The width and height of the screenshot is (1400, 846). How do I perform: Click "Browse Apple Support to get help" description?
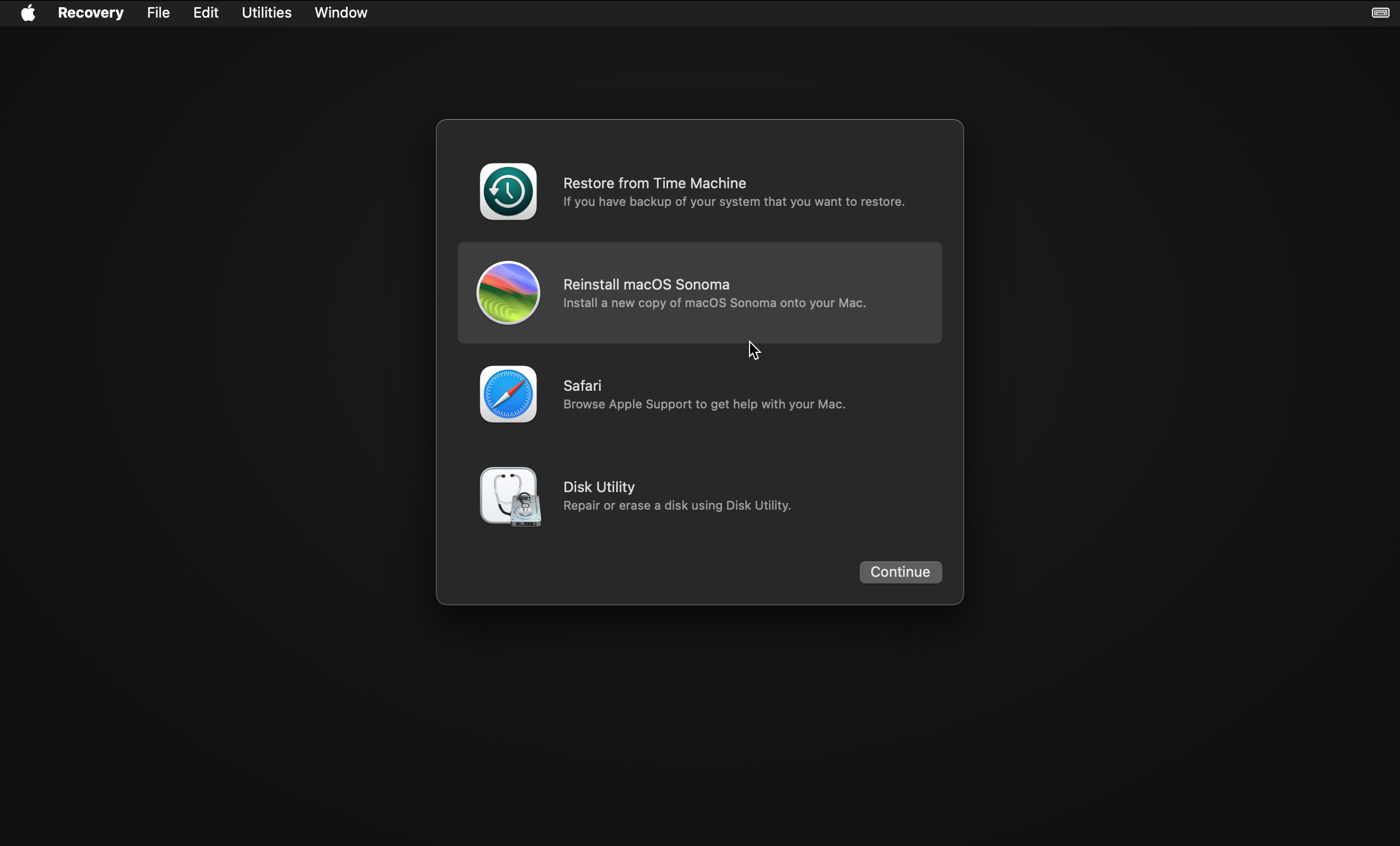[704, 403]
